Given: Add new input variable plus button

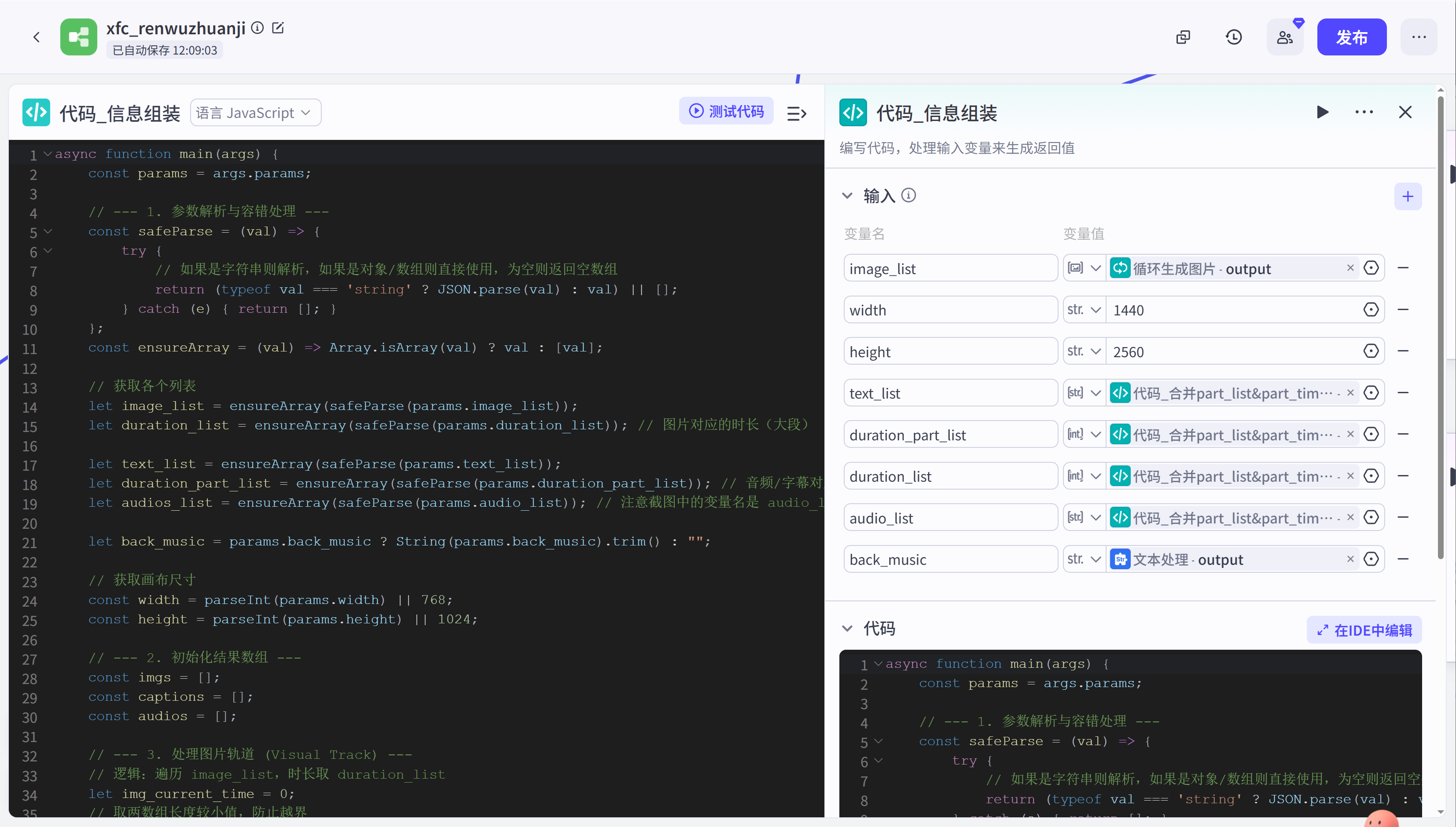Looking at the screenshot, I should 1408,197.
